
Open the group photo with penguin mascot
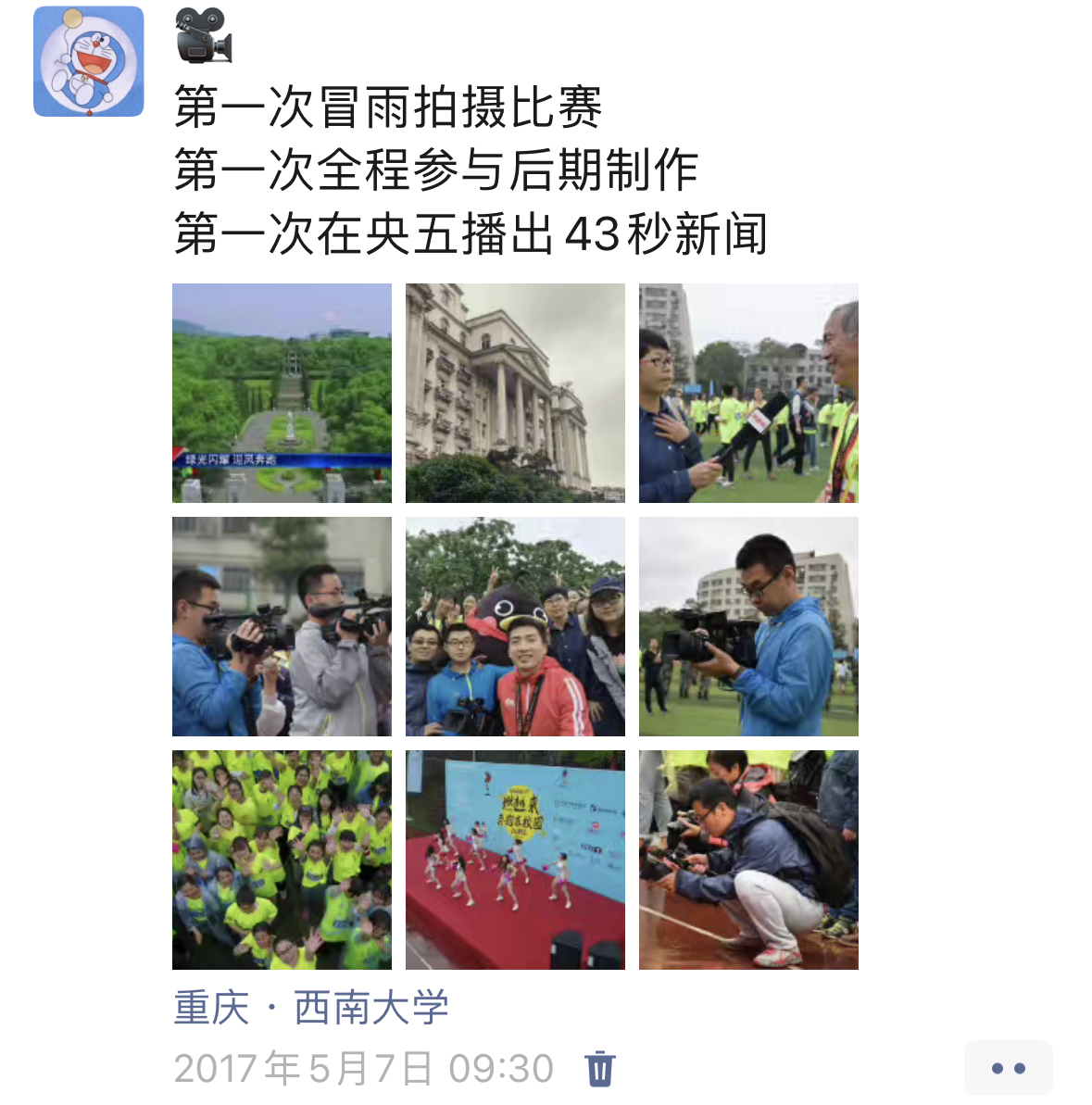[x=515, y=626]
